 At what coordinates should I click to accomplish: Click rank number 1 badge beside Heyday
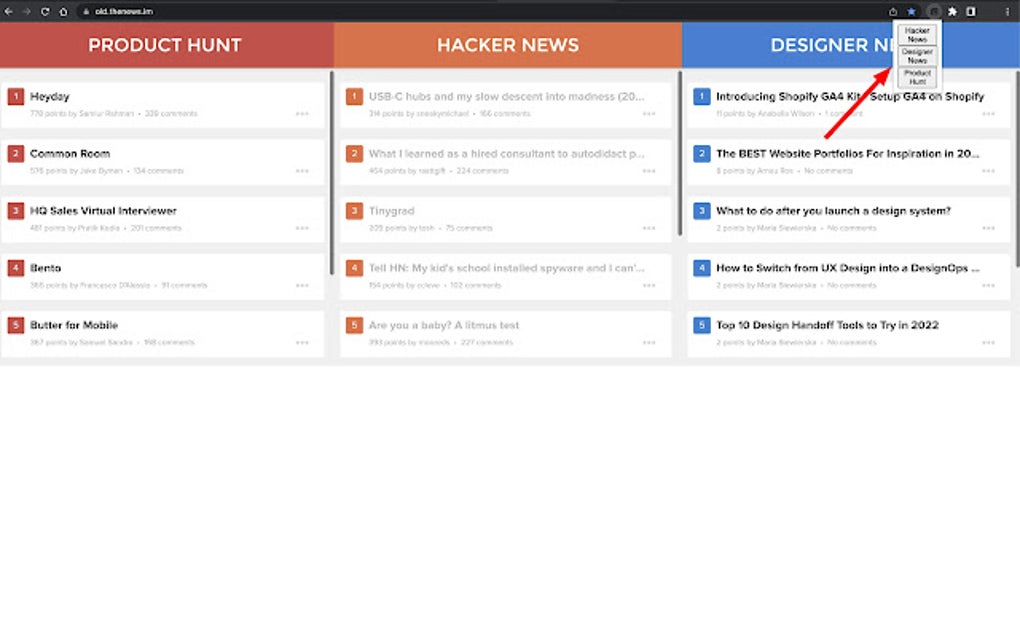point(16,97)
